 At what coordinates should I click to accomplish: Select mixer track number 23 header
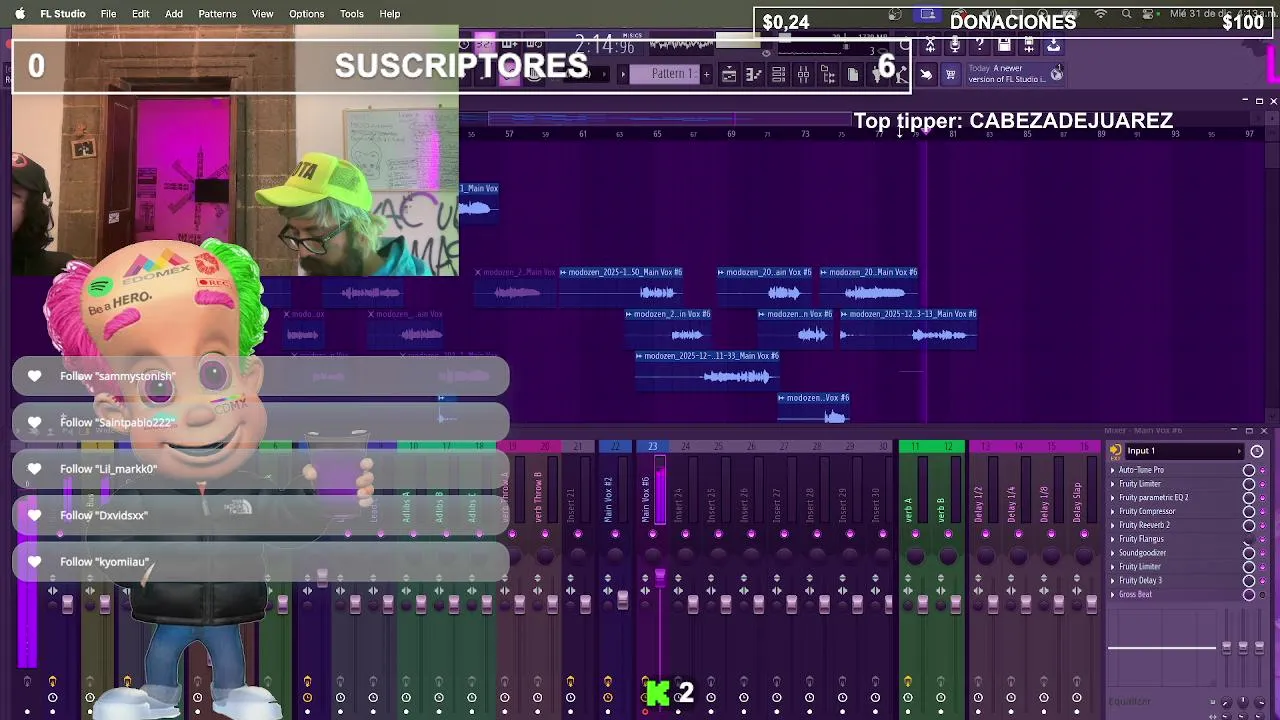pos(652,446)
